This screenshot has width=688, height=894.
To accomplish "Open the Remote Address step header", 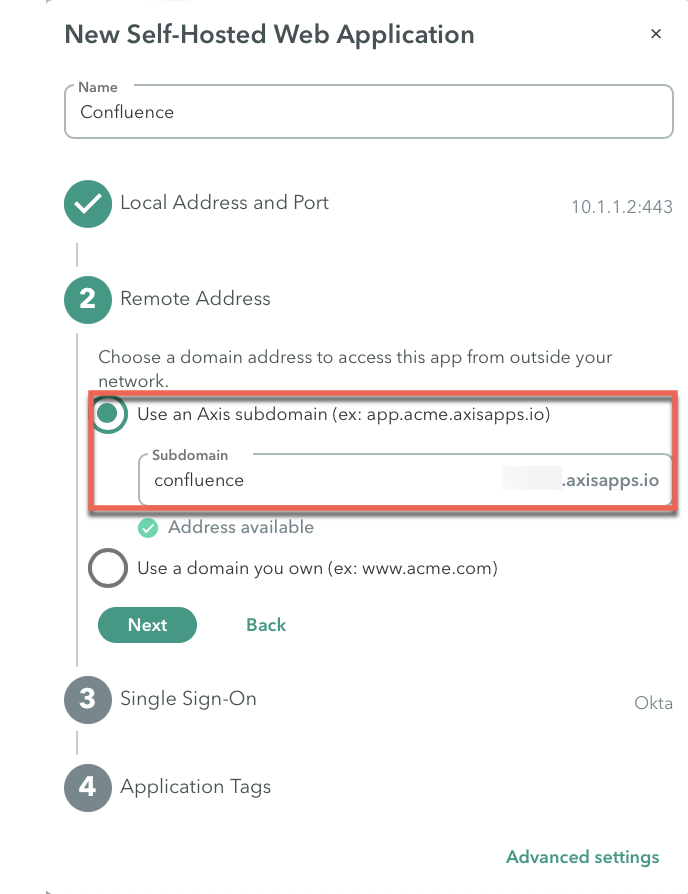I will click(196, 298).
